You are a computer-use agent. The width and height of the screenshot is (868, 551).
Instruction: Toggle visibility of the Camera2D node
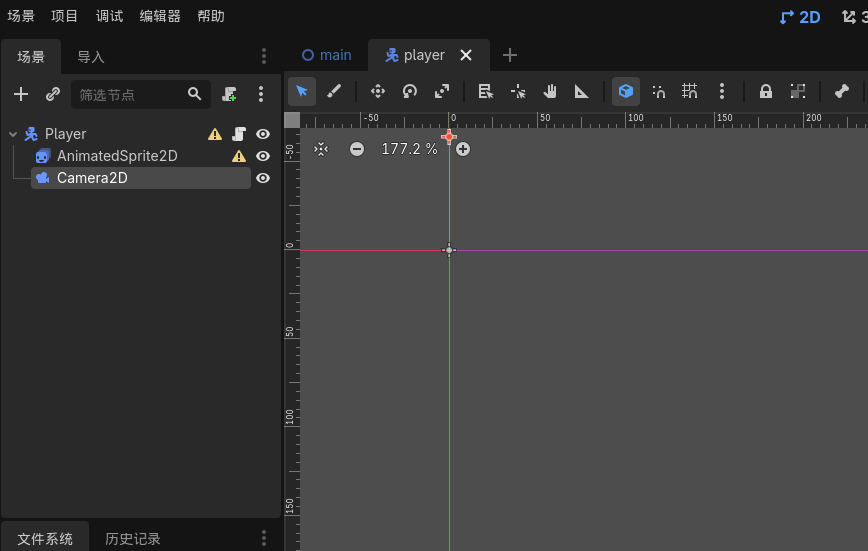[x=263, y=178]
